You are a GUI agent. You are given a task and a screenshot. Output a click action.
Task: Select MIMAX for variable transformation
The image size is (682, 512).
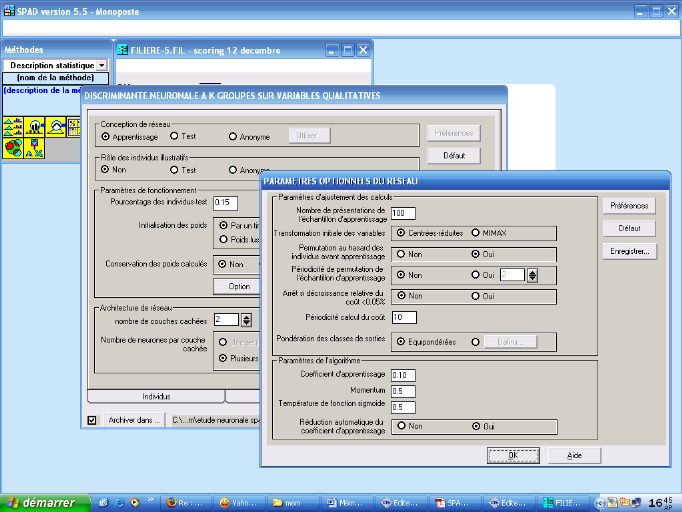475,232
